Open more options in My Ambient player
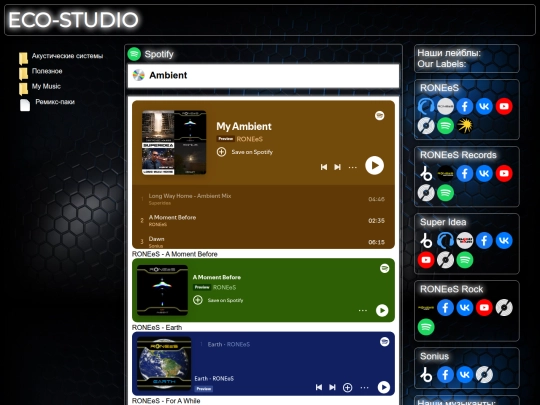The width and height of the screenshot is (540, 405). pyautogui.click(x=352, y=167)
